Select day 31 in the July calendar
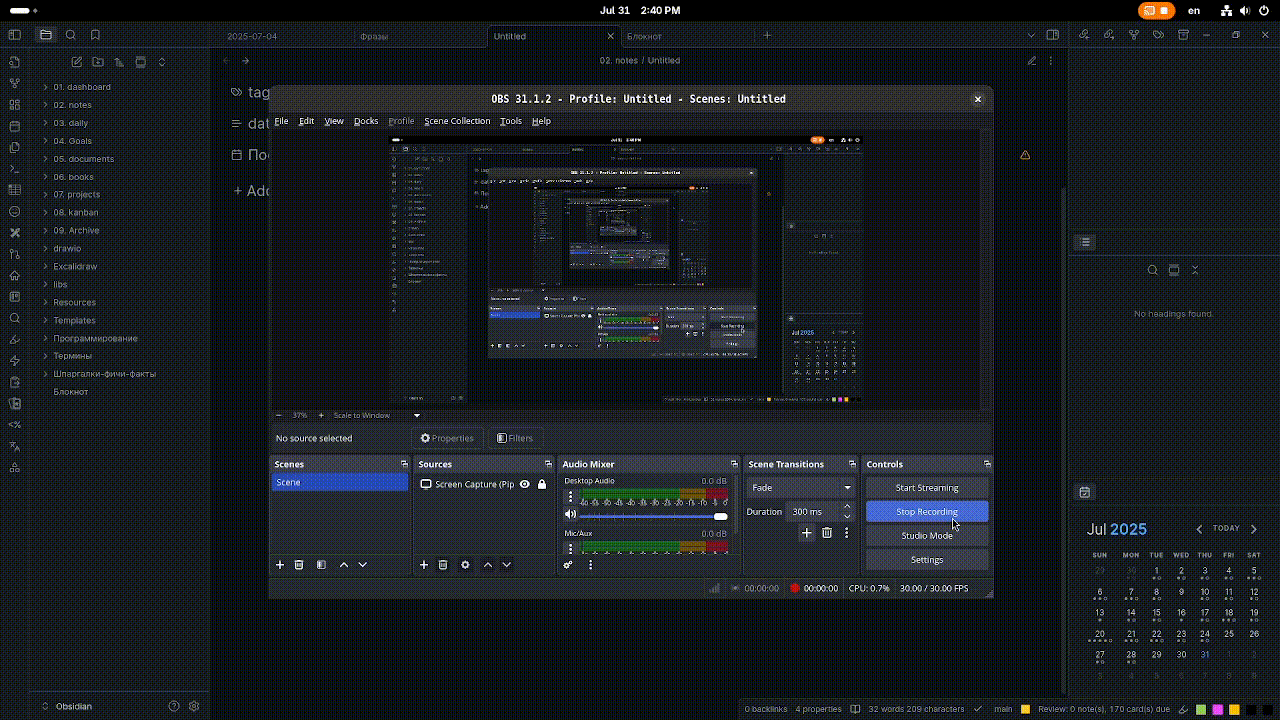This screenshot has width=1280, height=720. [1205, 655]
